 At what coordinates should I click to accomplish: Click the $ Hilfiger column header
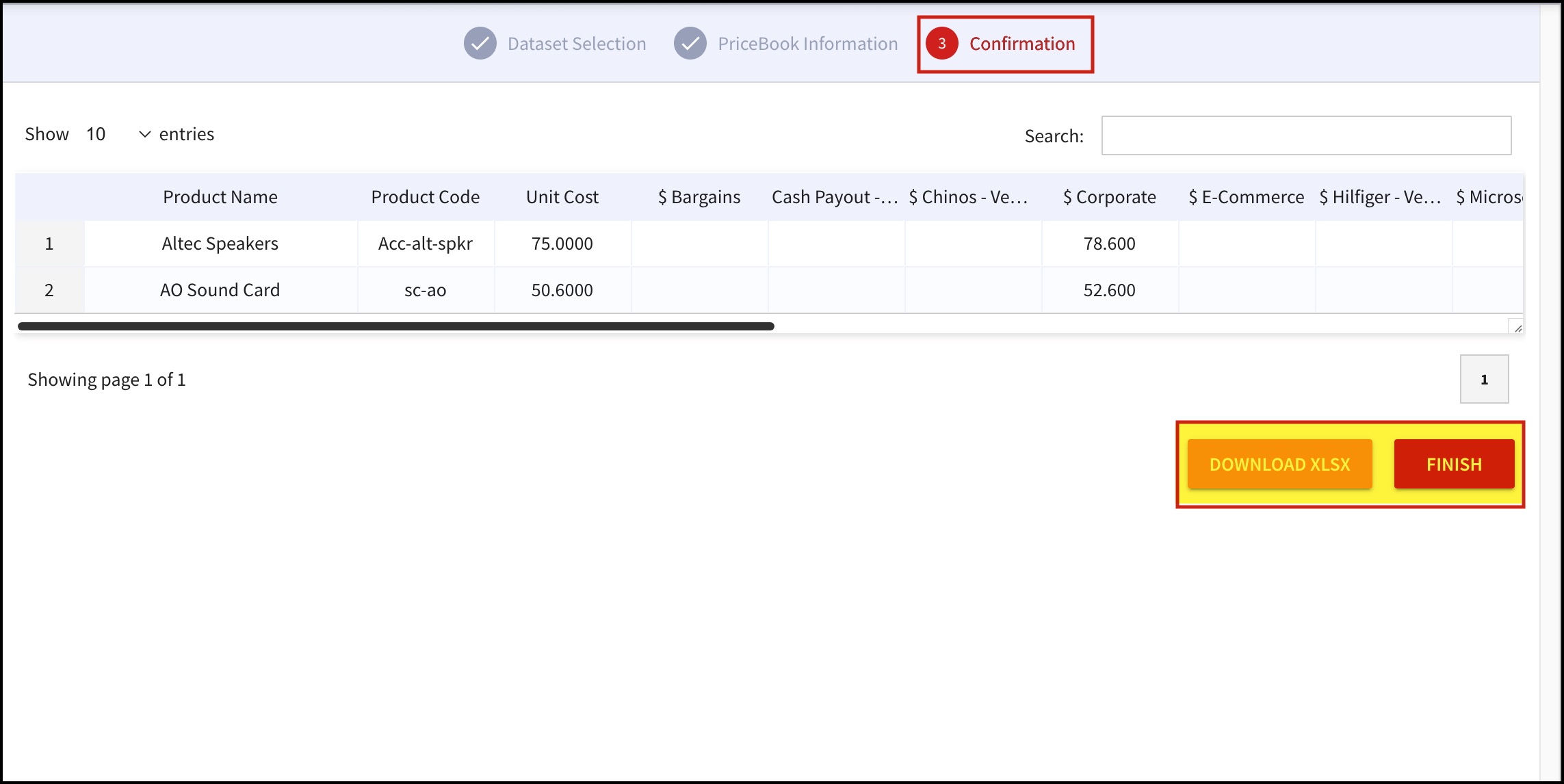coord(1383,197)
